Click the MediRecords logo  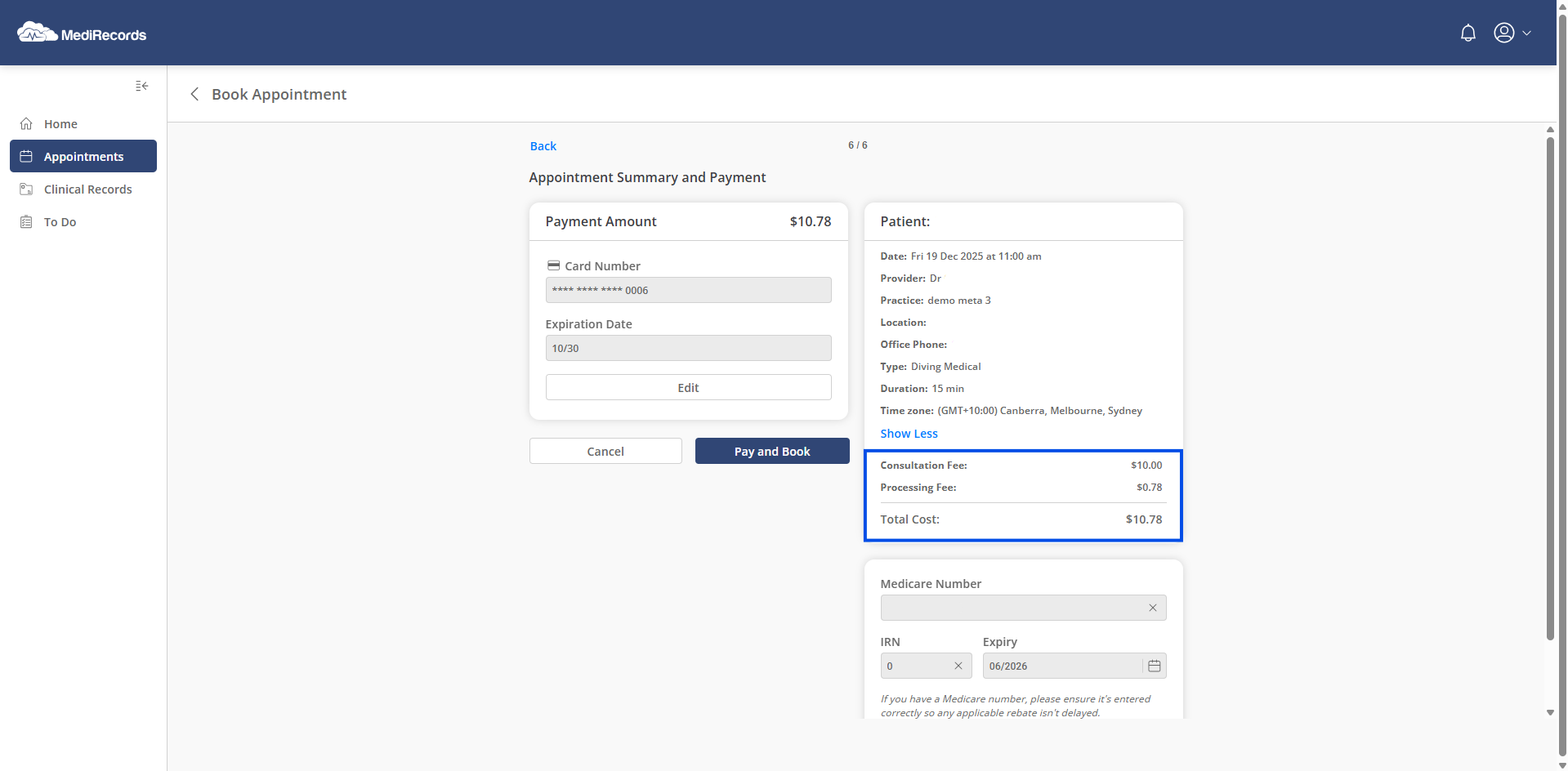click(x=82, y=33)
